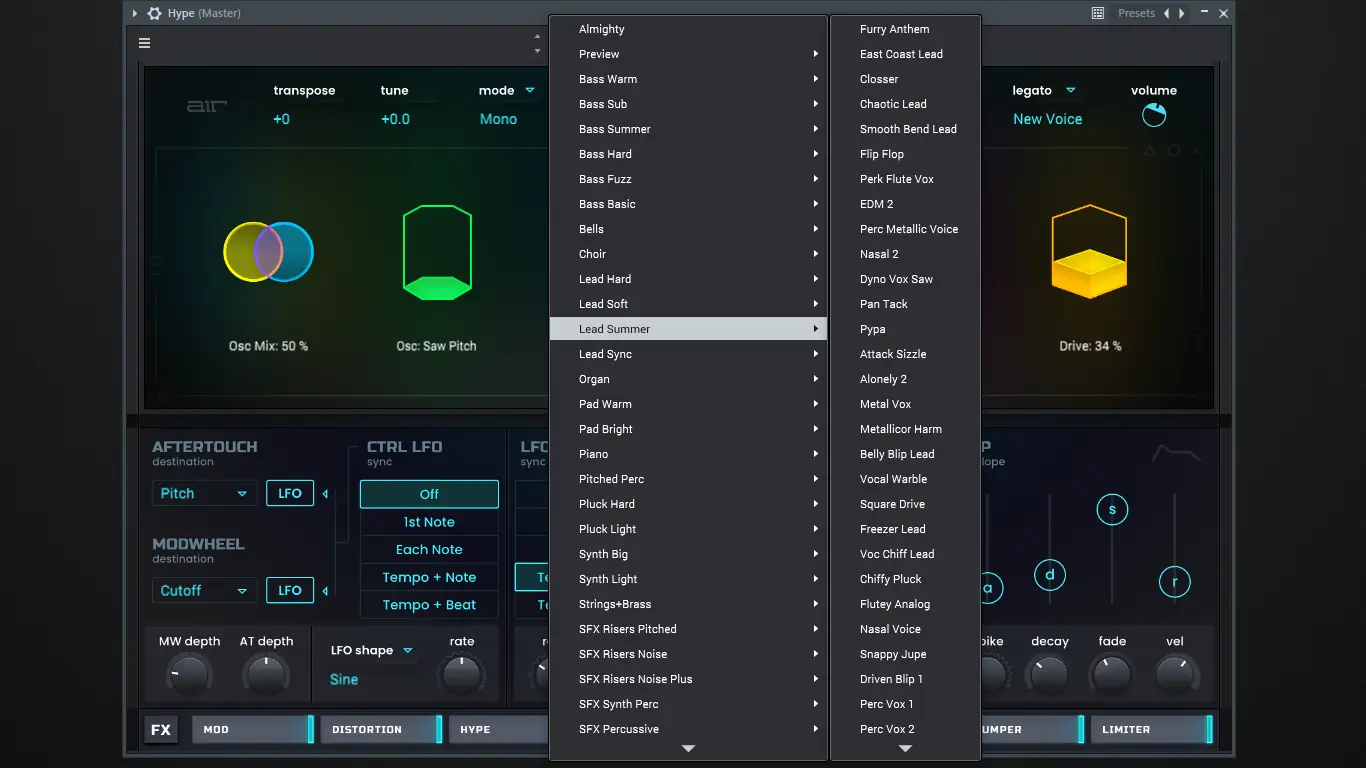Click the small arrow beside Aftertouch LFO
This screenshot has height=768, width=1366.
click(325, 494)
